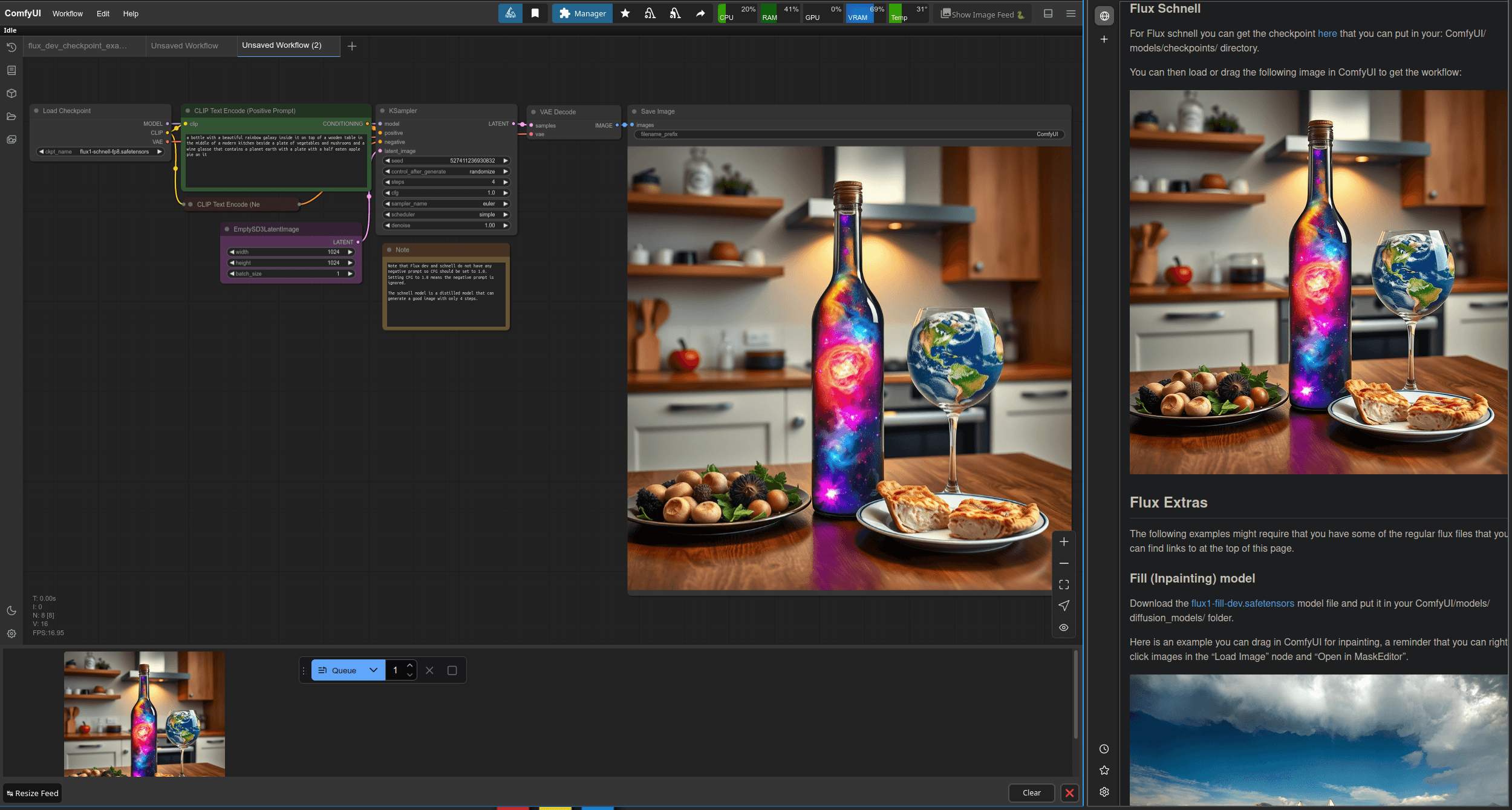Open the Edit menu

(103, 13)
